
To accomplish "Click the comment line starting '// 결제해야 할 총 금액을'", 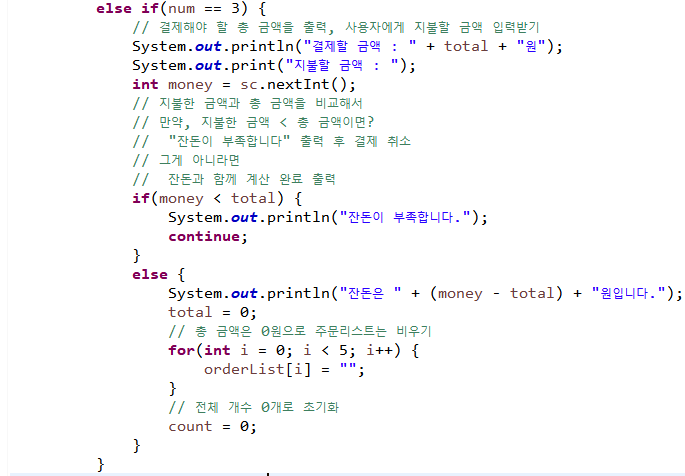I will [336, 28].
